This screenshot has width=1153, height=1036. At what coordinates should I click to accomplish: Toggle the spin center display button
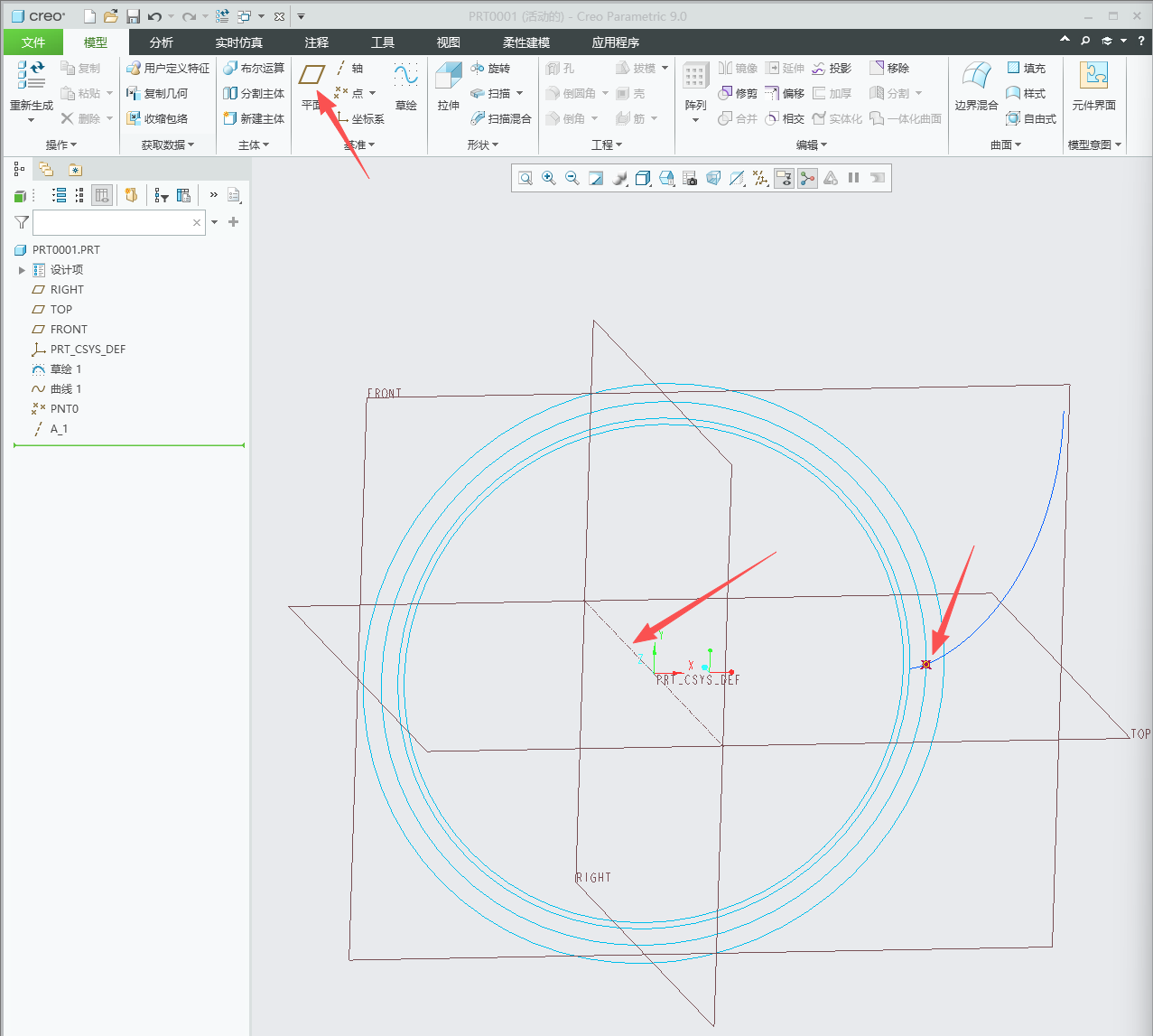tap(807, 178)
